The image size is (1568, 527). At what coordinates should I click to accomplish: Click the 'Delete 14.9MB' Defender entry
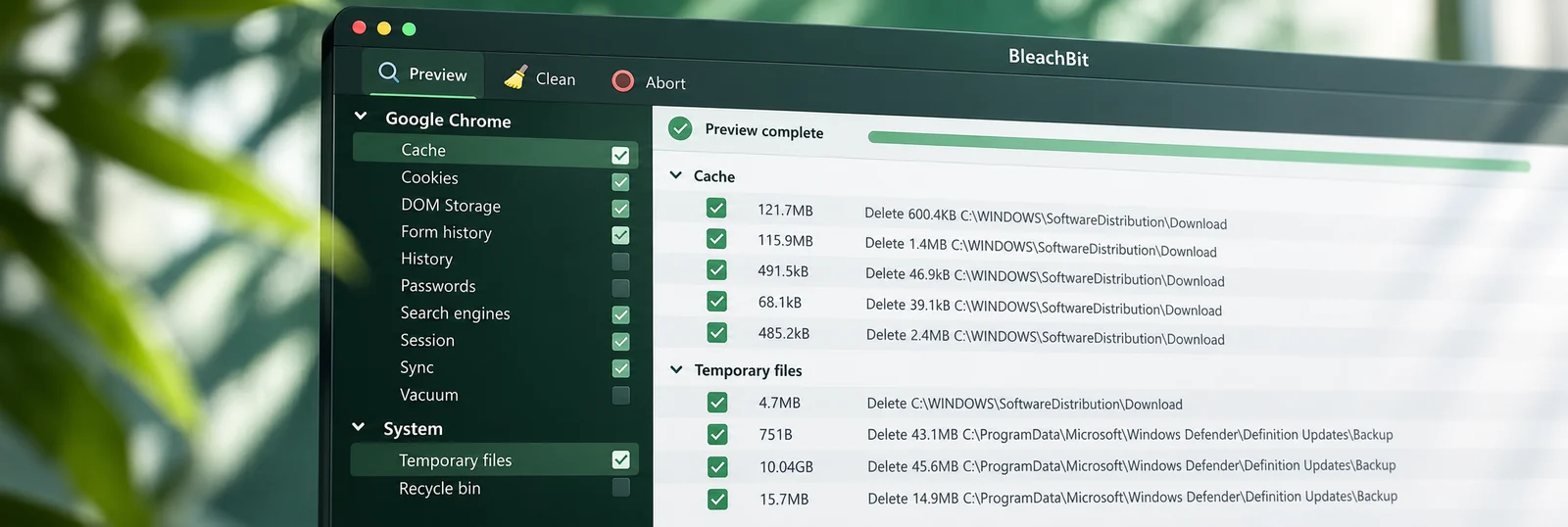[1133, 498]
